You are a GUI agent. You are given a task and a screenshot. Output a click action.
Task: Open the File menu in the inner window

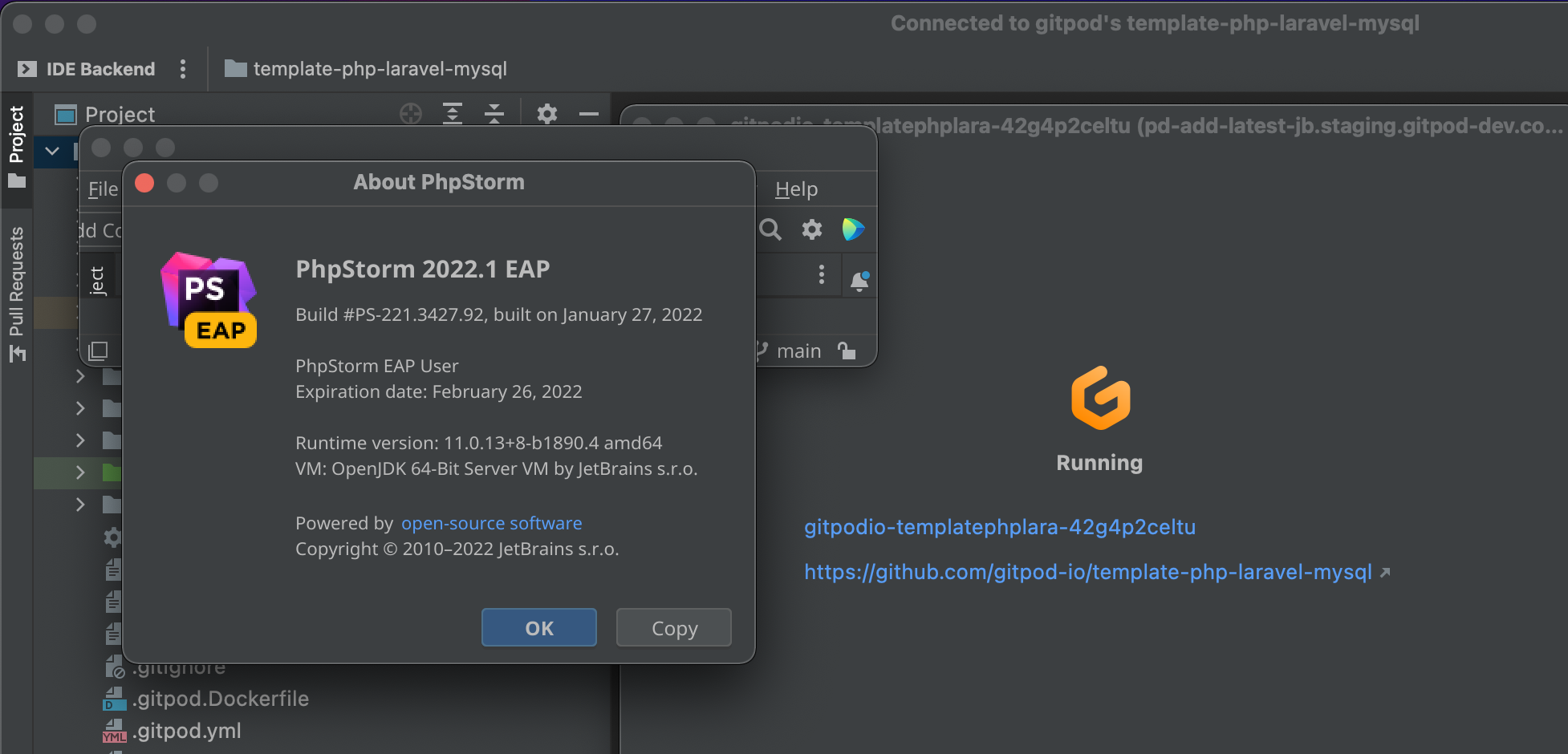pos(103,189)
